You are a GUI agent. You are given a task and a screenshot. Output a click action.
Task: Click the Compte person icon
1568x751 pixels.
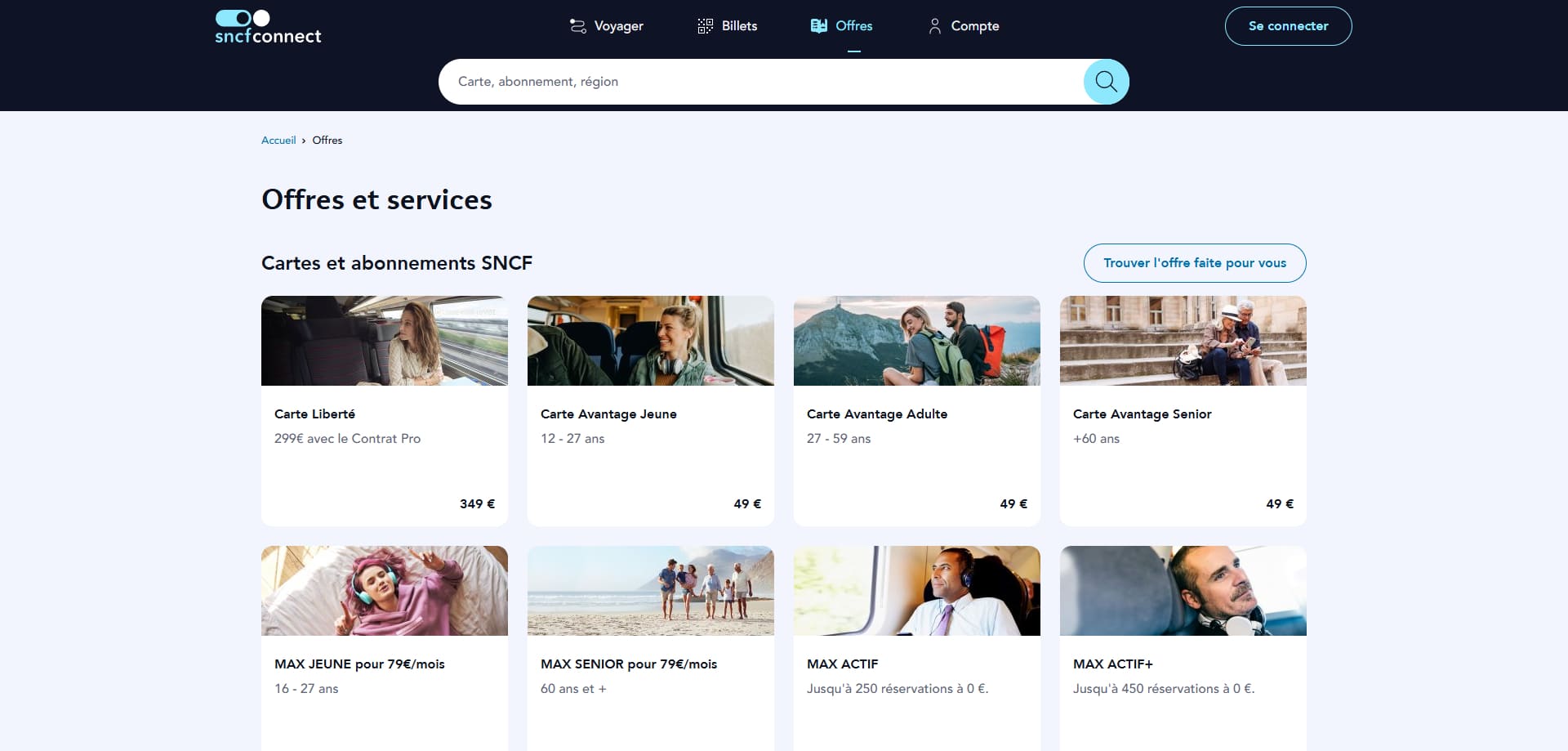935,26
